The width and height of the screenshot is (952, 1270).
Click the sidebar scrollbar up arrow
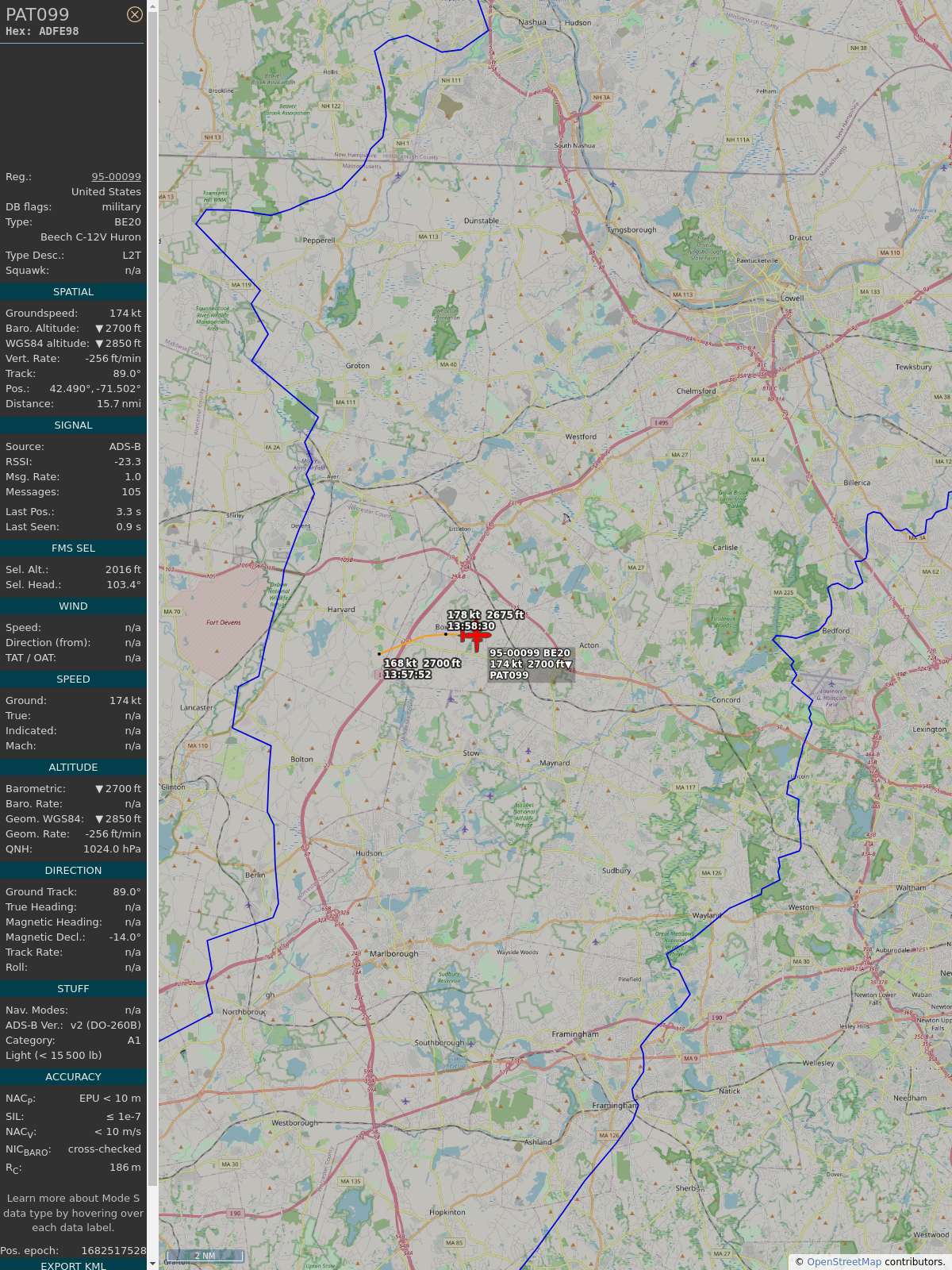152,6
